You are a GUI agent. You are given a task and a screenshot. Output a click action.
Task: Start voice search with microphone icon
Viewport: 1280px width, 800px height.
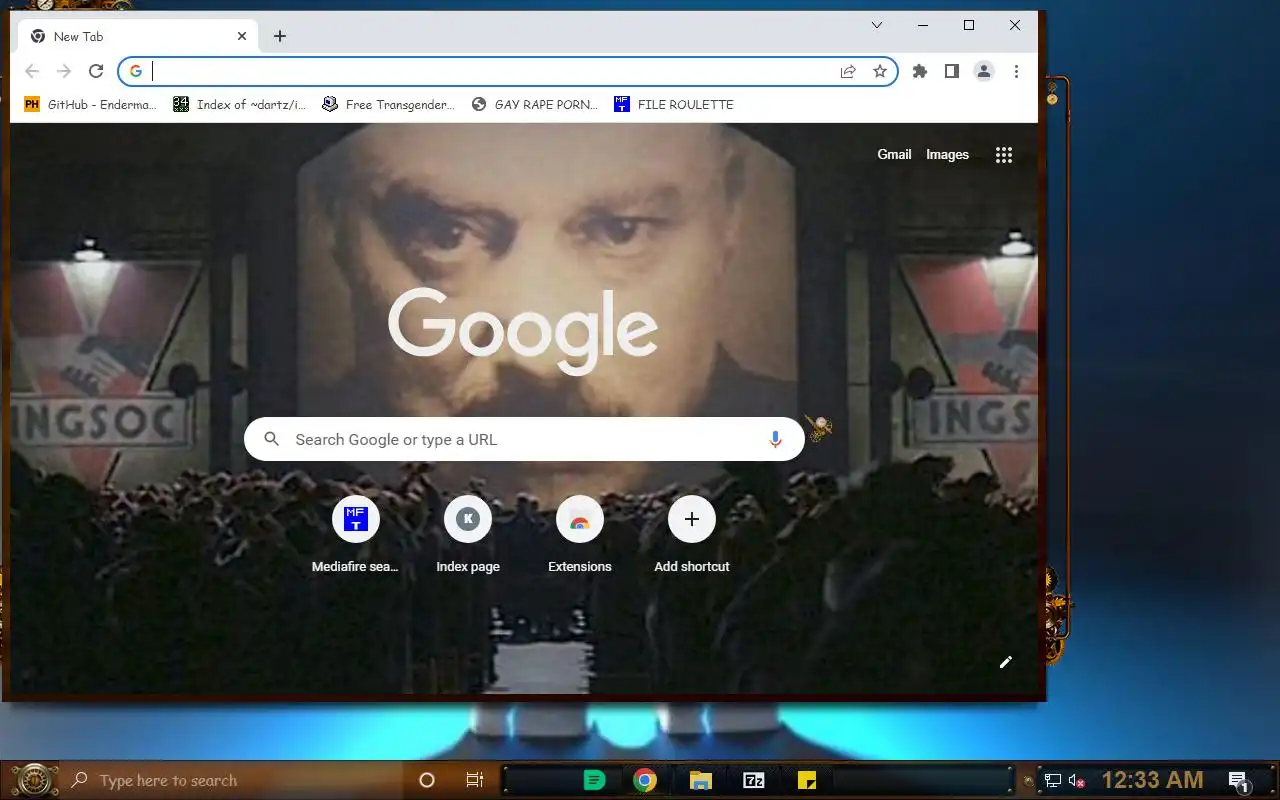[x=775, y=439]
